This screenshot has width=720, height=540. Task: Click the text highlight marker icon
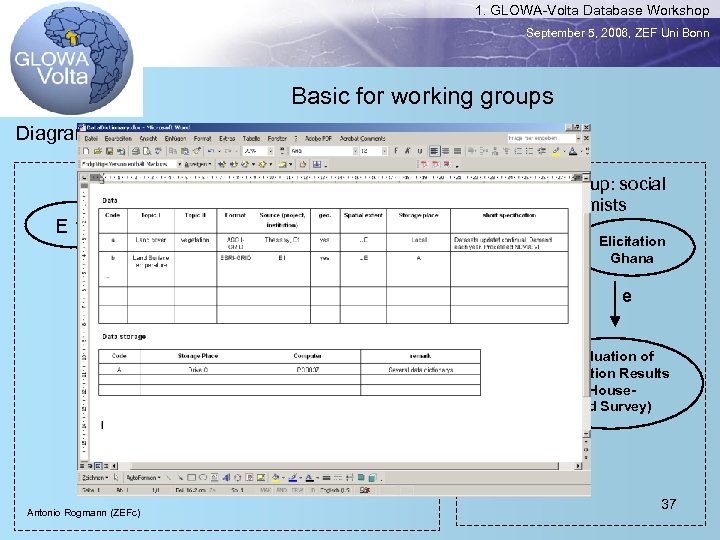point(556,151)
